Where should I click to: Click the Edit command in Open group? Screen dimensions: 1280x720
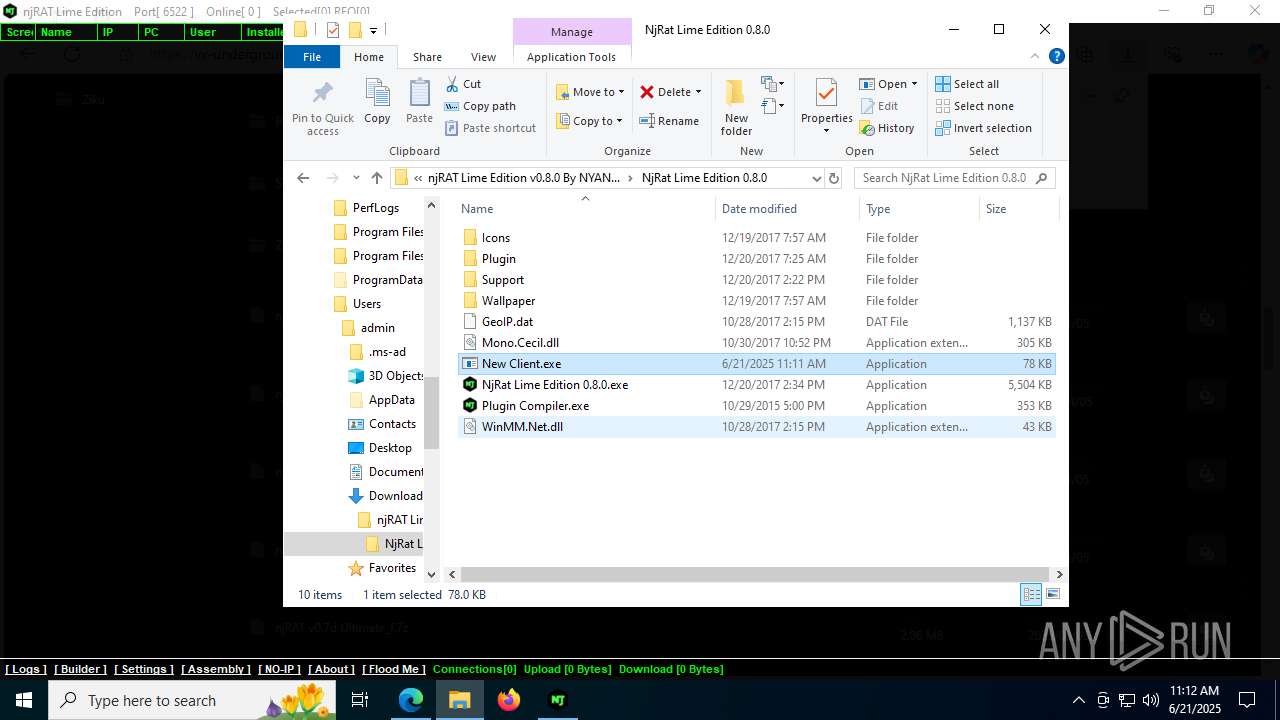(878, 106)
